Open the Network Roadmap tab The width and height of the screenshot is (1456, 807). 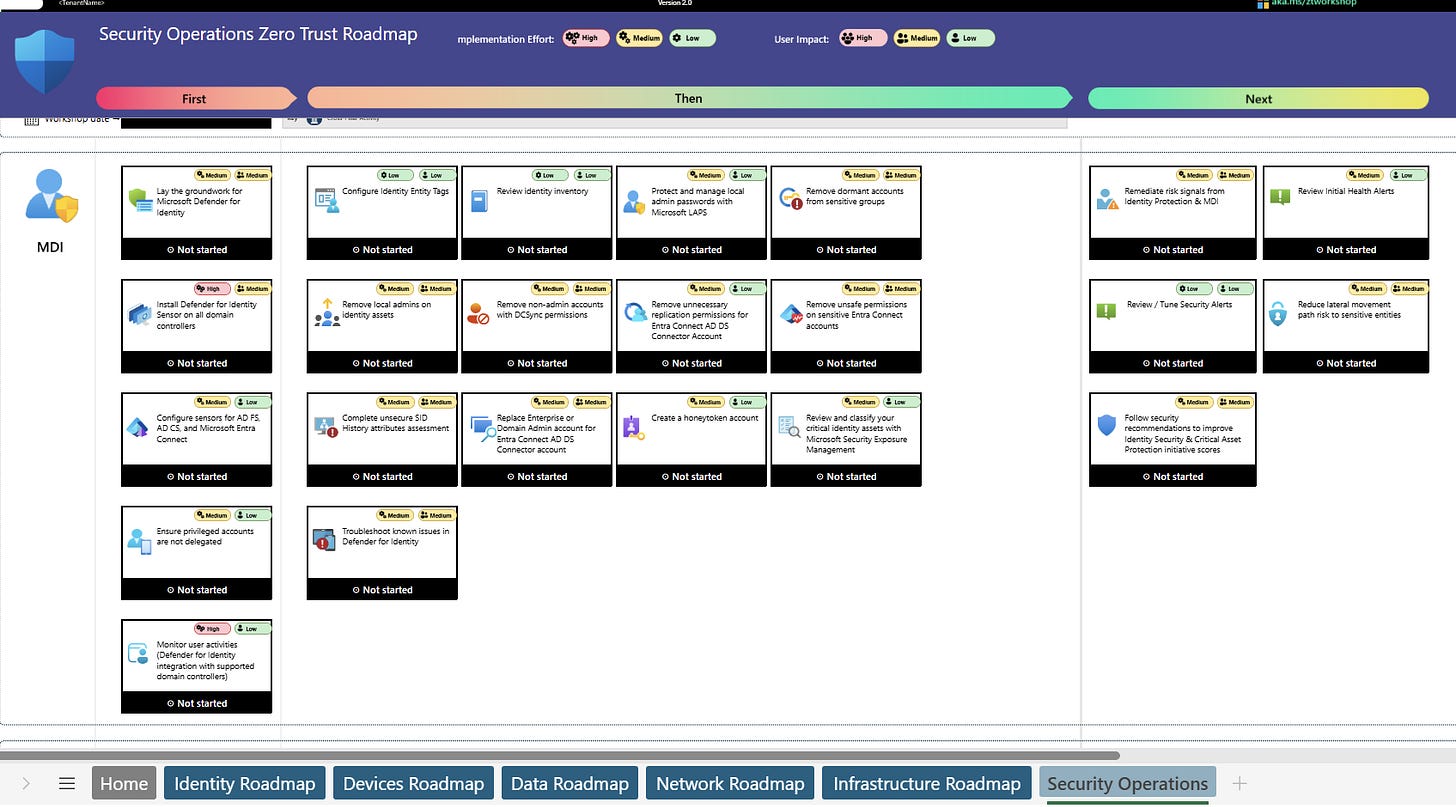click(x=730, y=784)
